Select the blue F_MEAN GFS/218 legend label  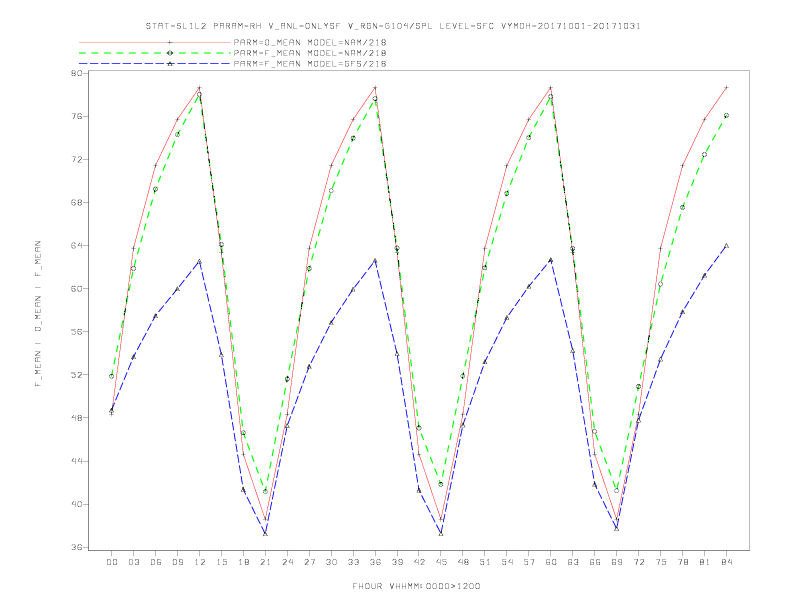point(310,64)
